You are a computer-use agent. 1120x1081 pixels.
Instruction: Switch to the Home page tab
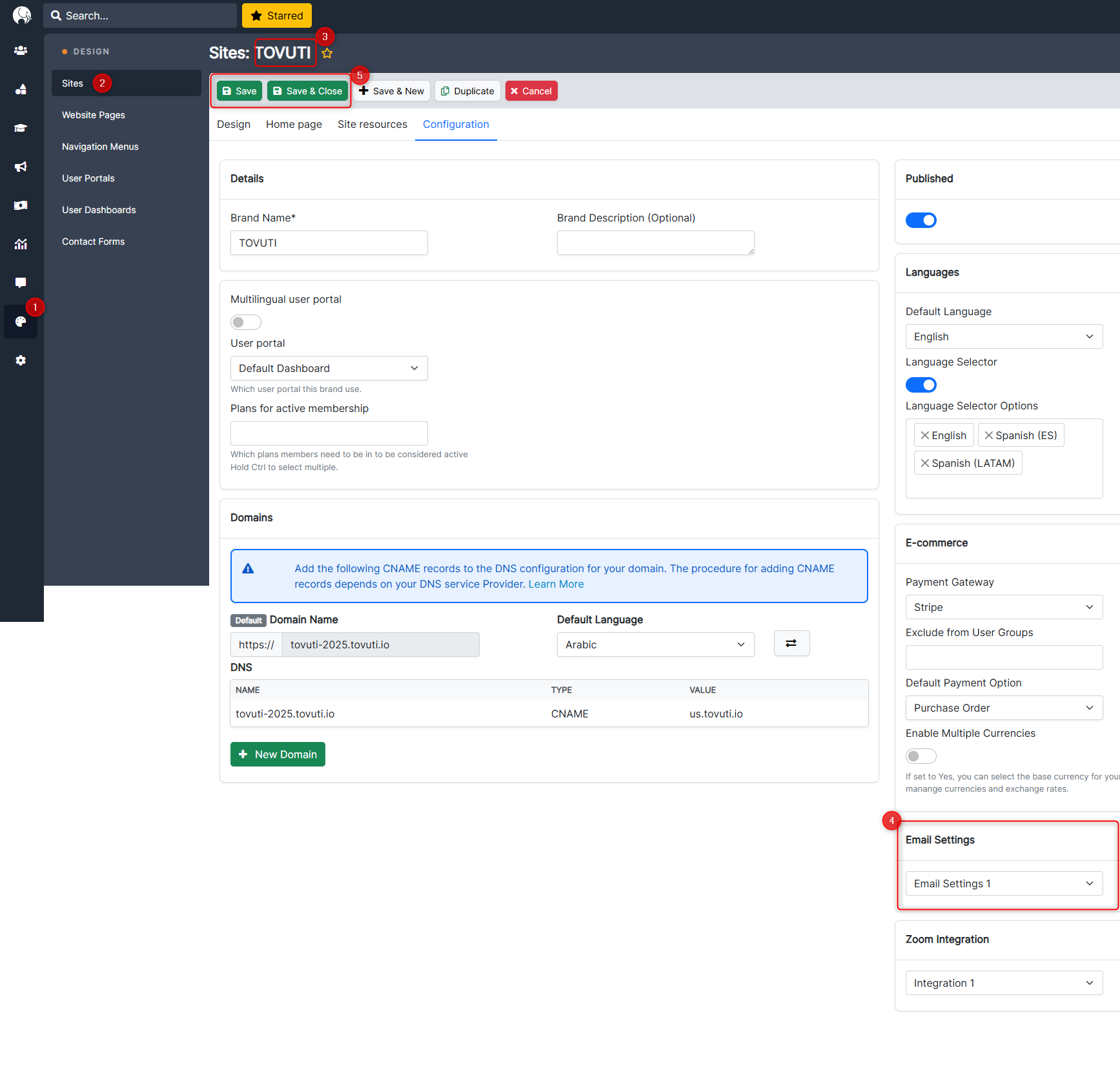pos(294,124)
